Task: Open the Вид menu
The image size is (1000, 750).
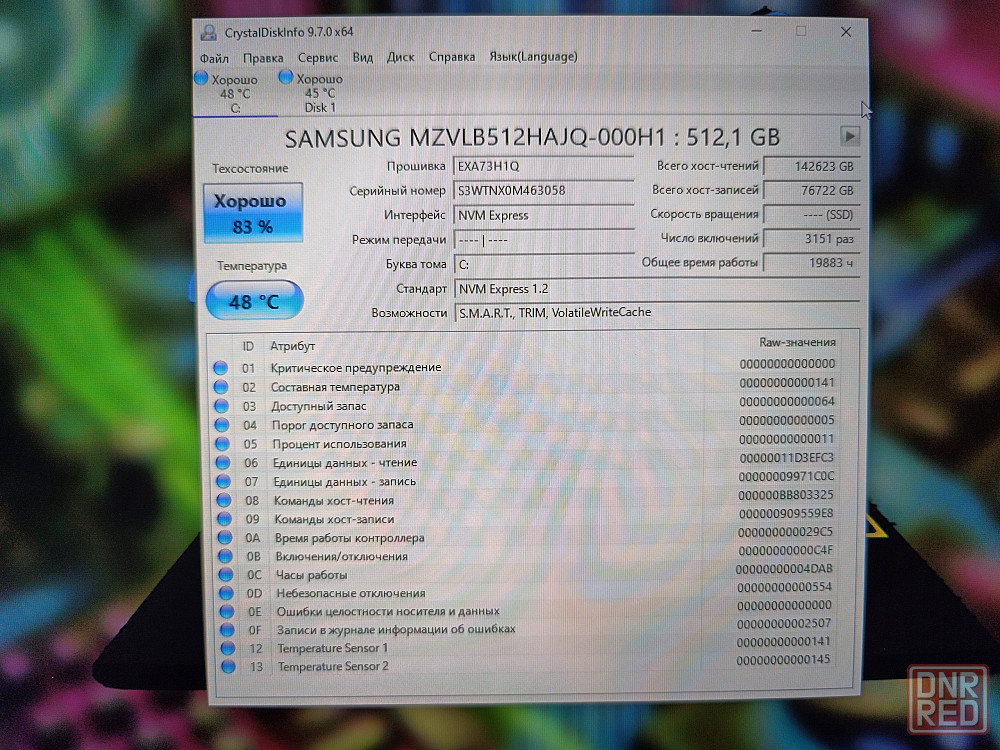Action: click(363, 57)
